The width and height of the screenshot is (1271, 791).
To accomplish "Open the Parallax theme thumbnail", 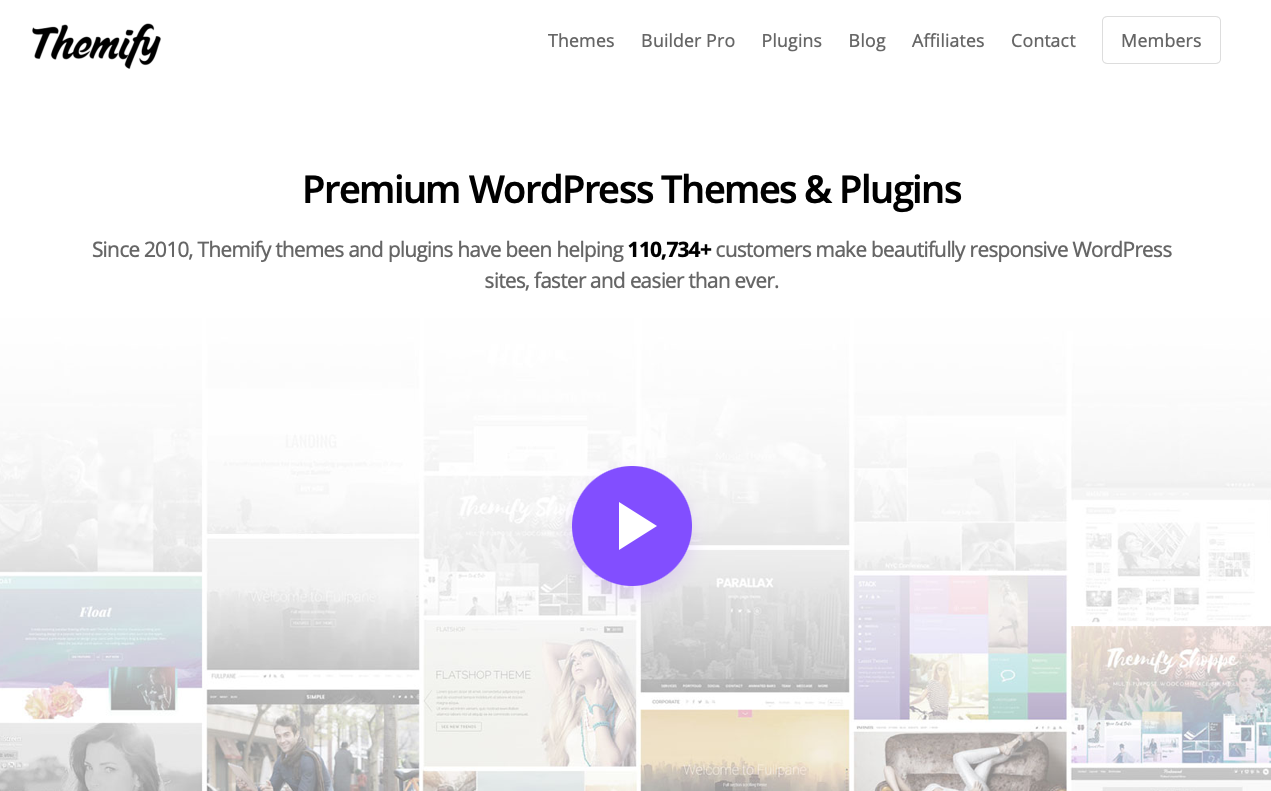I will (745, 620).
